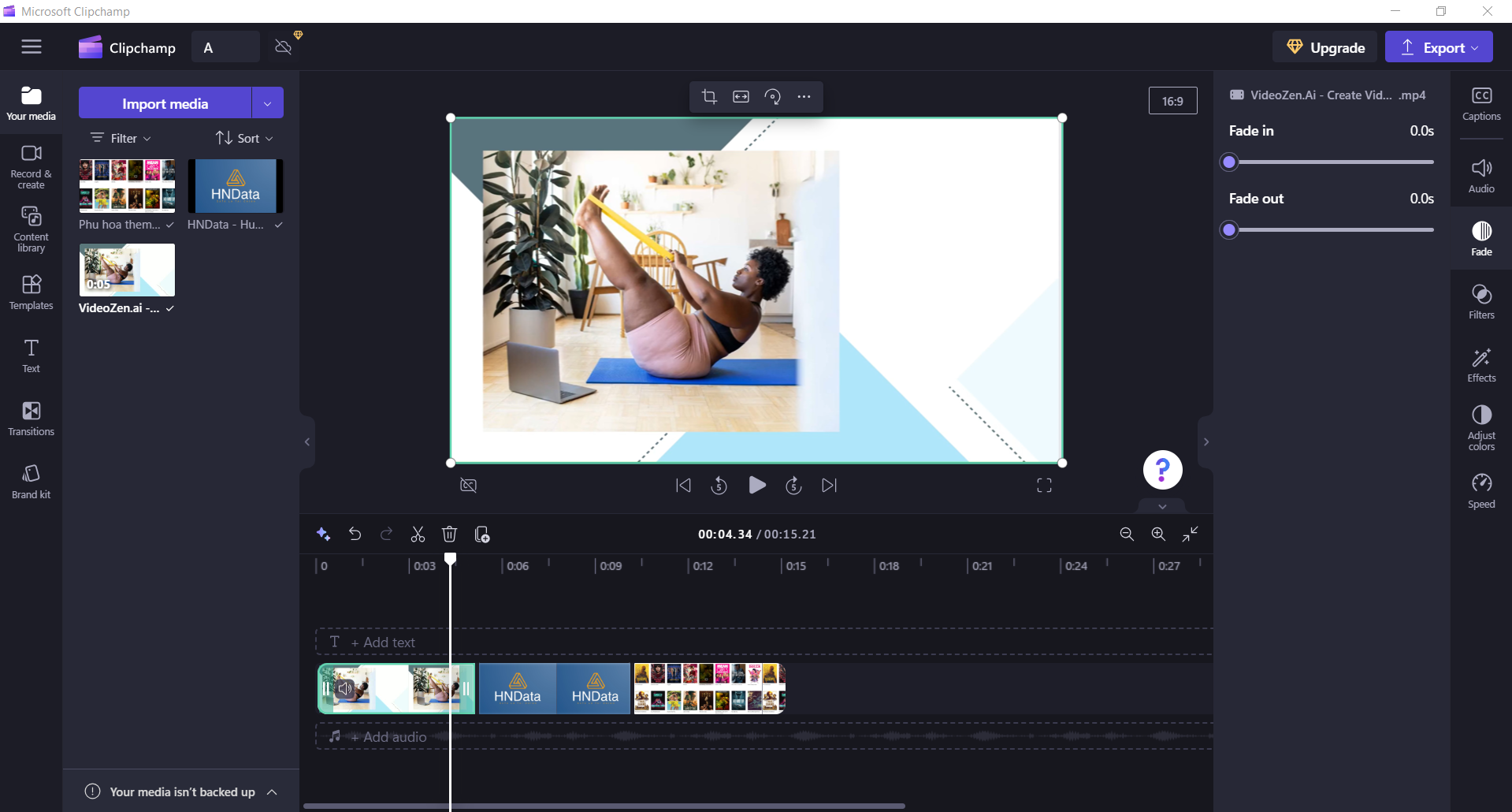Rewind five seconds

719,486
